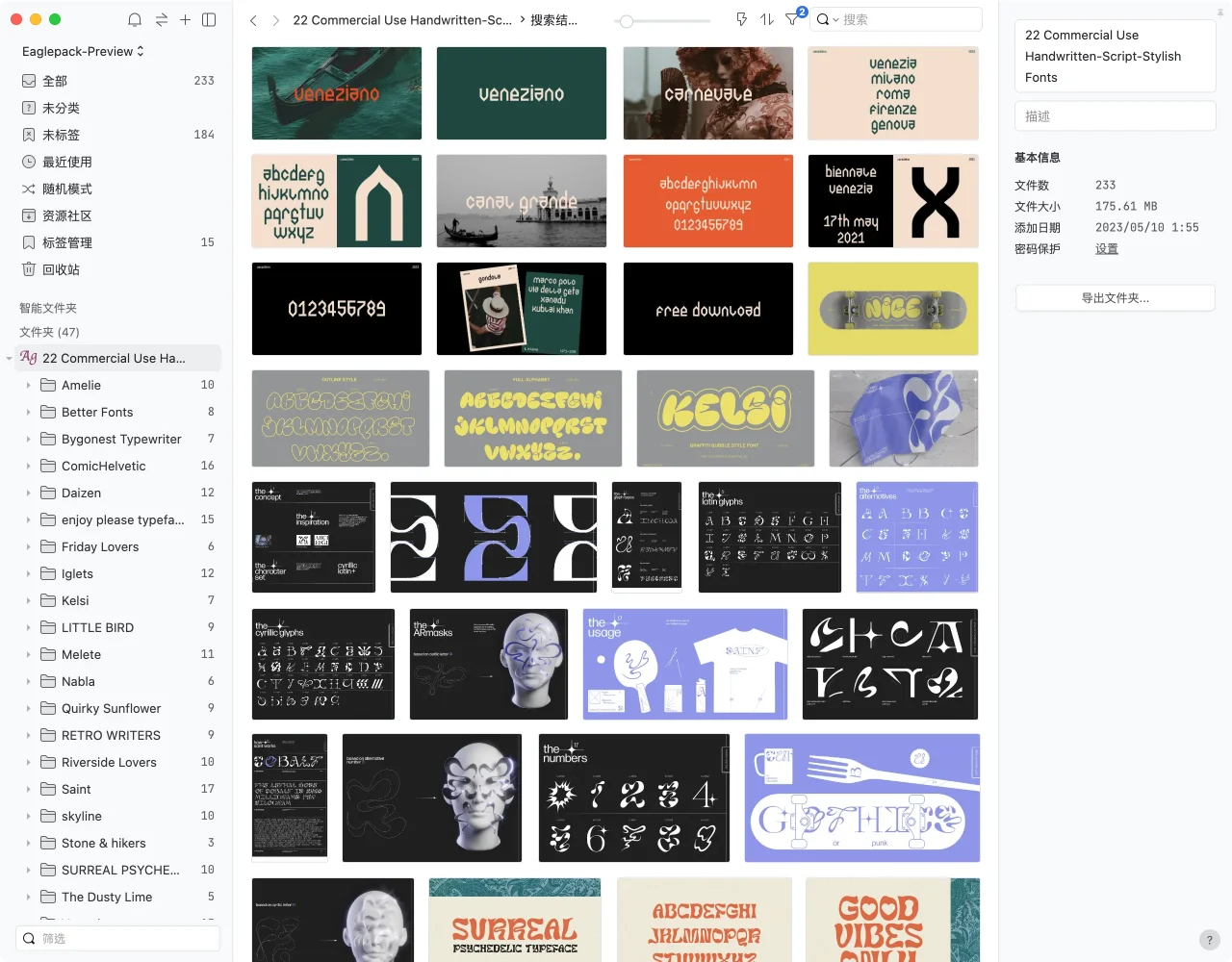Click the 描述 description field

1115,116
